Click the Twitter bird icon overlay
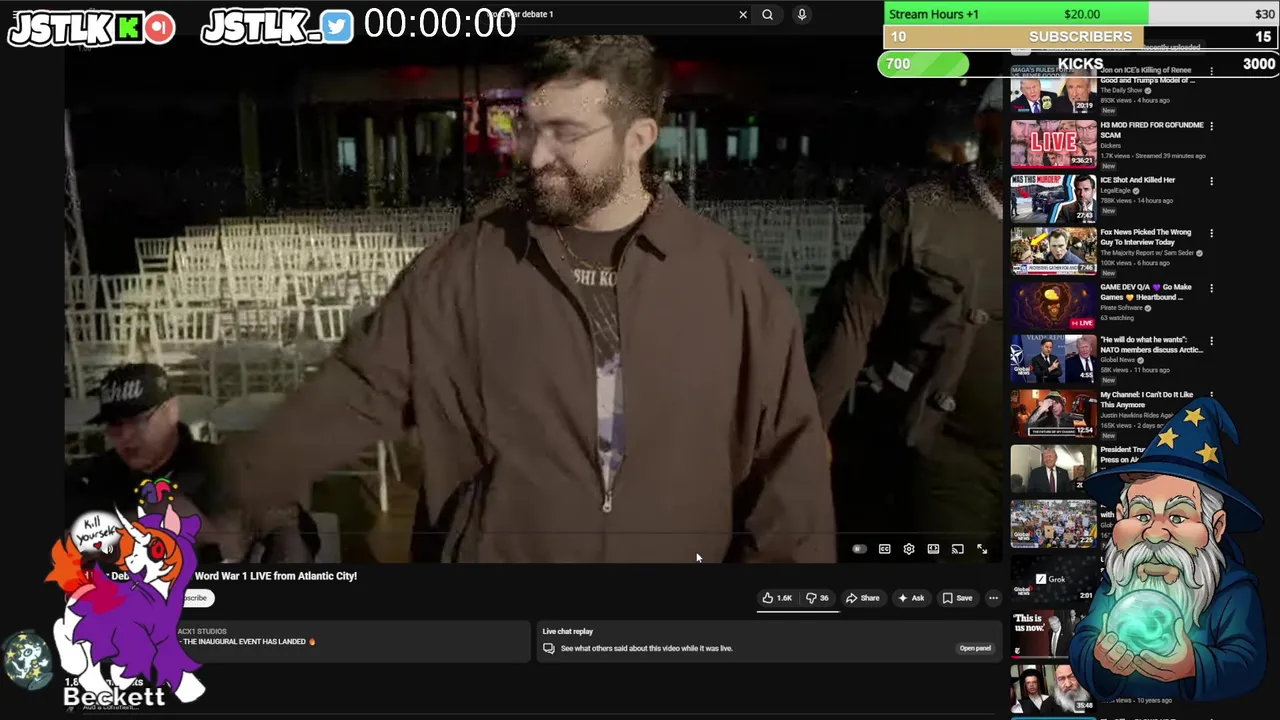The height and width of the screenshot is (720, 1280). click(337, 27)
